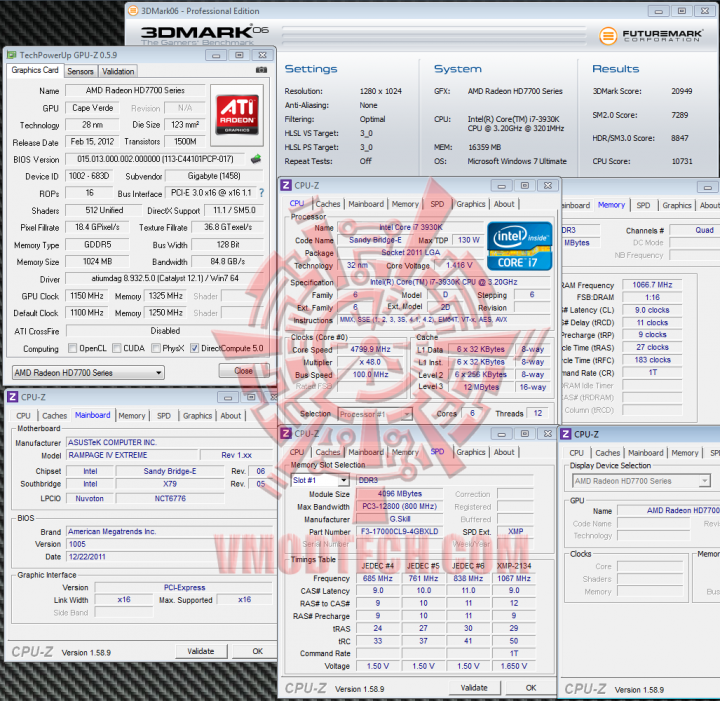Open the Mainboard tab in the CPU-Z processor window
Image resolution: width=720 pixels, height=701 pixels.
point(366,204)
